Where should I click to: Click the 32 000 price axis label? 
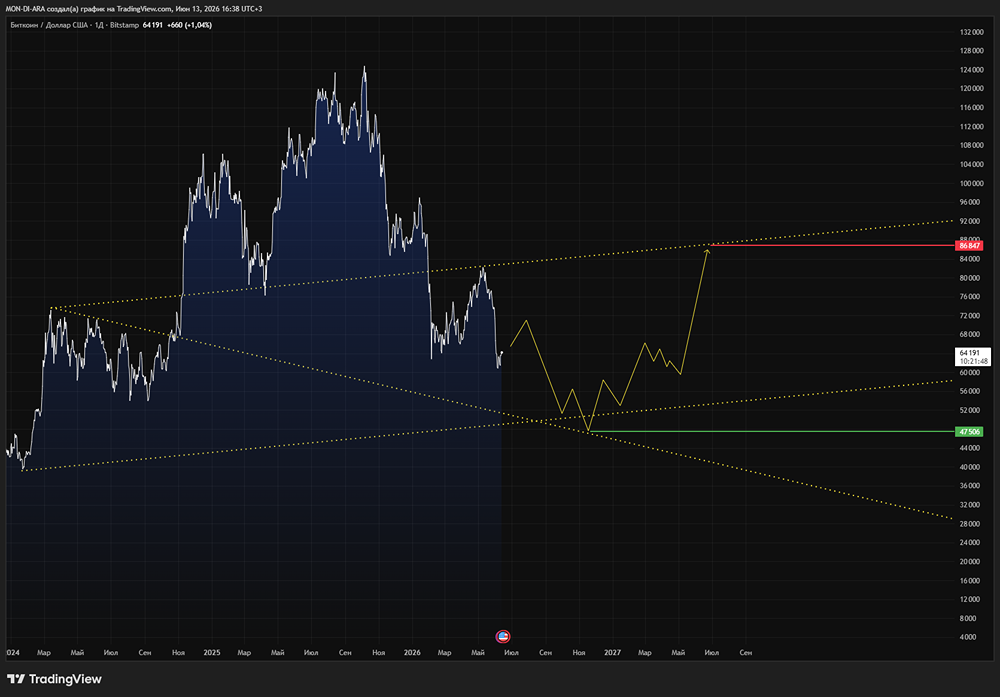click(x=969, y=504)
